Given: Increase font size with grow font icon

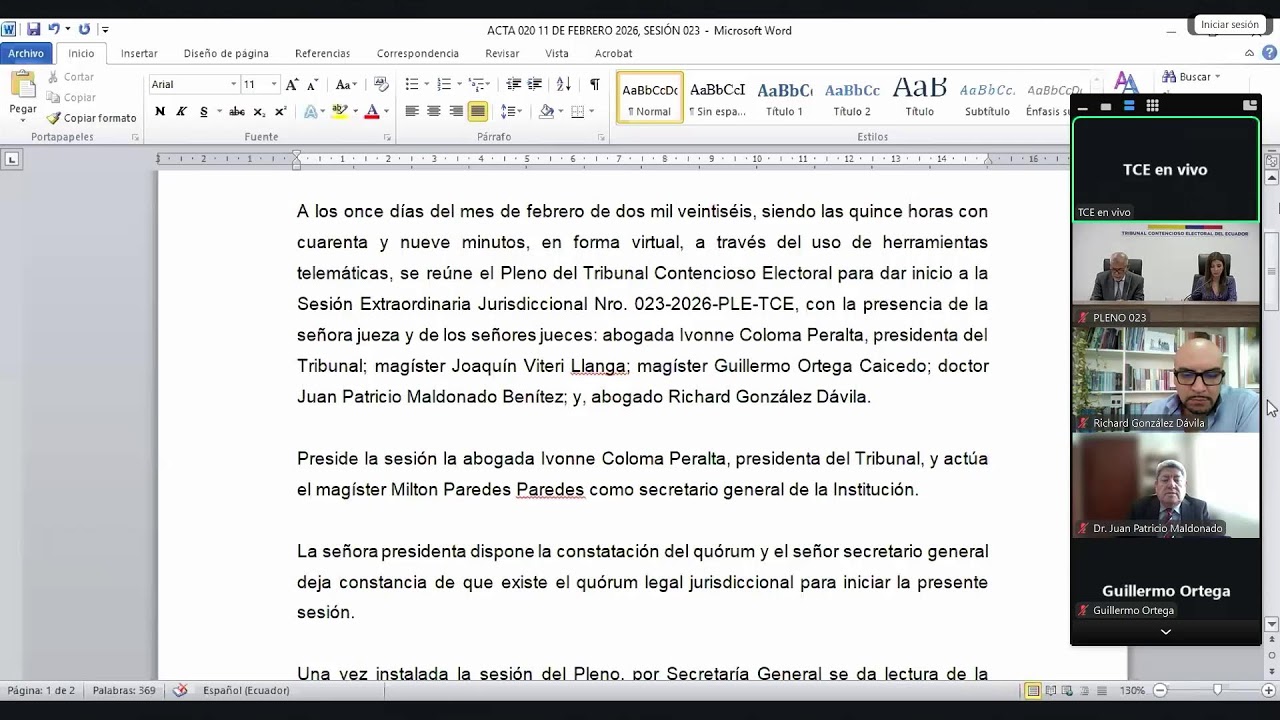Looking at the screenshot, I should click(x=292, y=85).
